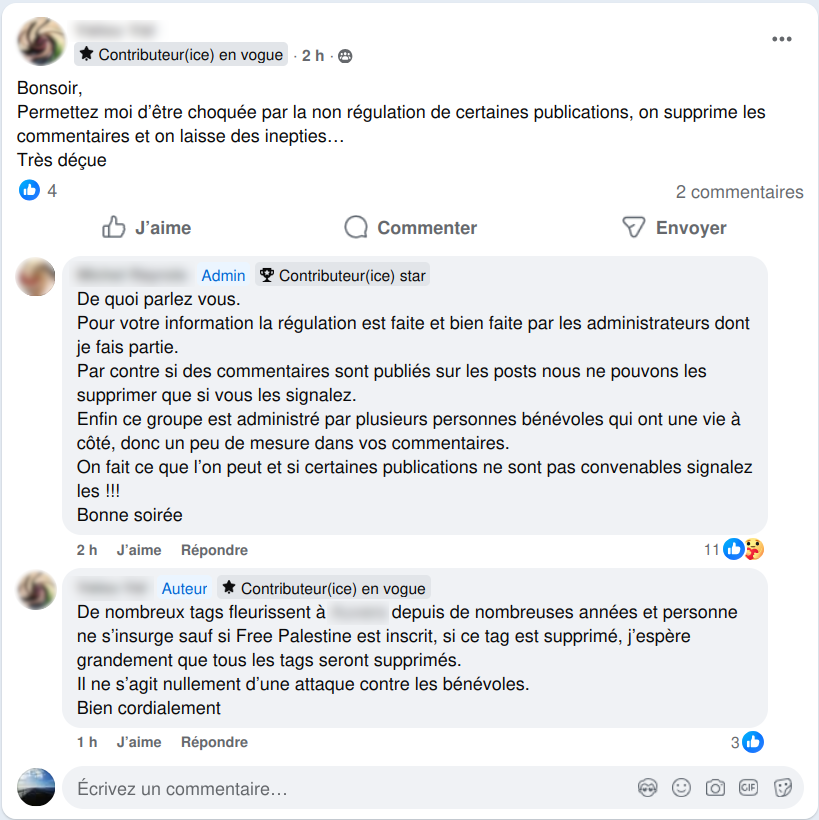Reply to the admin's comment
Image resolution: width=819 pixels, height=820 pixels.
(x=214, y=550)
